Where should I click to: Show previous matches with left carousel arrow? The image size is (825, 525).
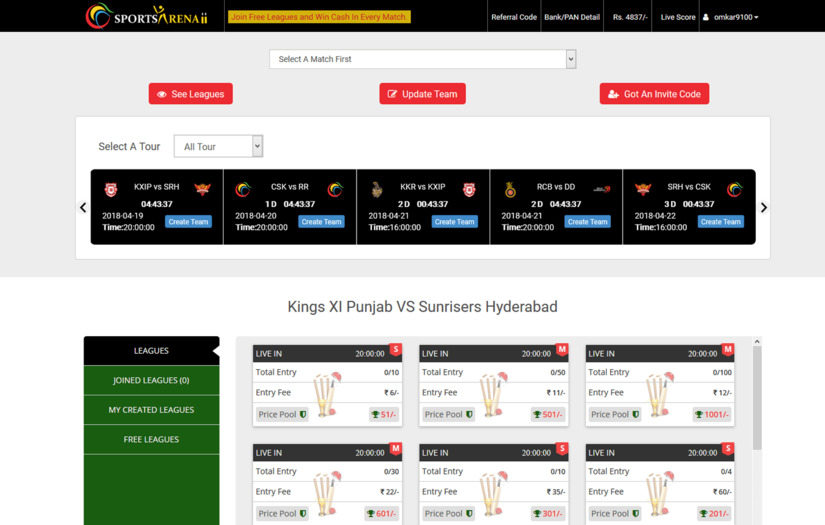click(83, 207)
